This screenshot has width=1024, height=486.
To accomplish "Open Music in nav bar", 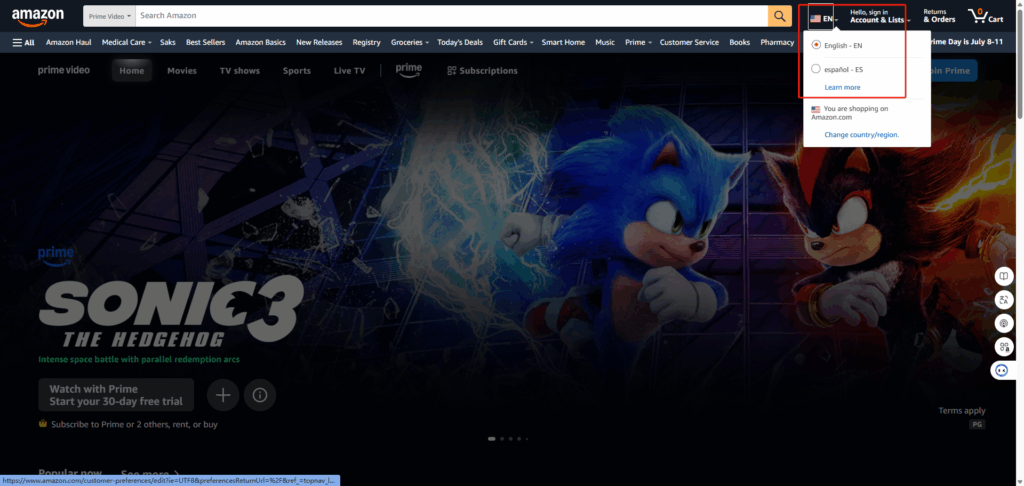I will 605,42.
